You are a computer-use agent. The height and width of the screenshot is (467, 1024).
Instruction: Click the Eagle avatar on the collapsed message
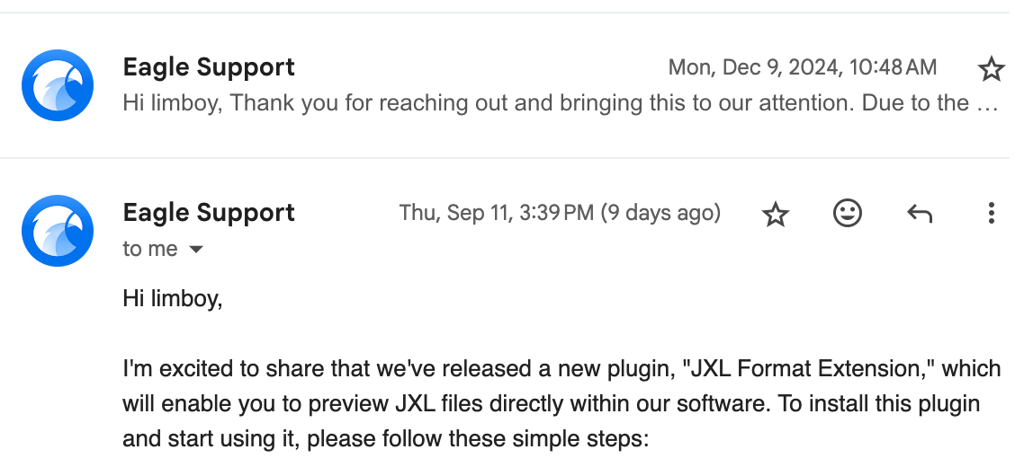pyautogui.click(x=58, y=86)
